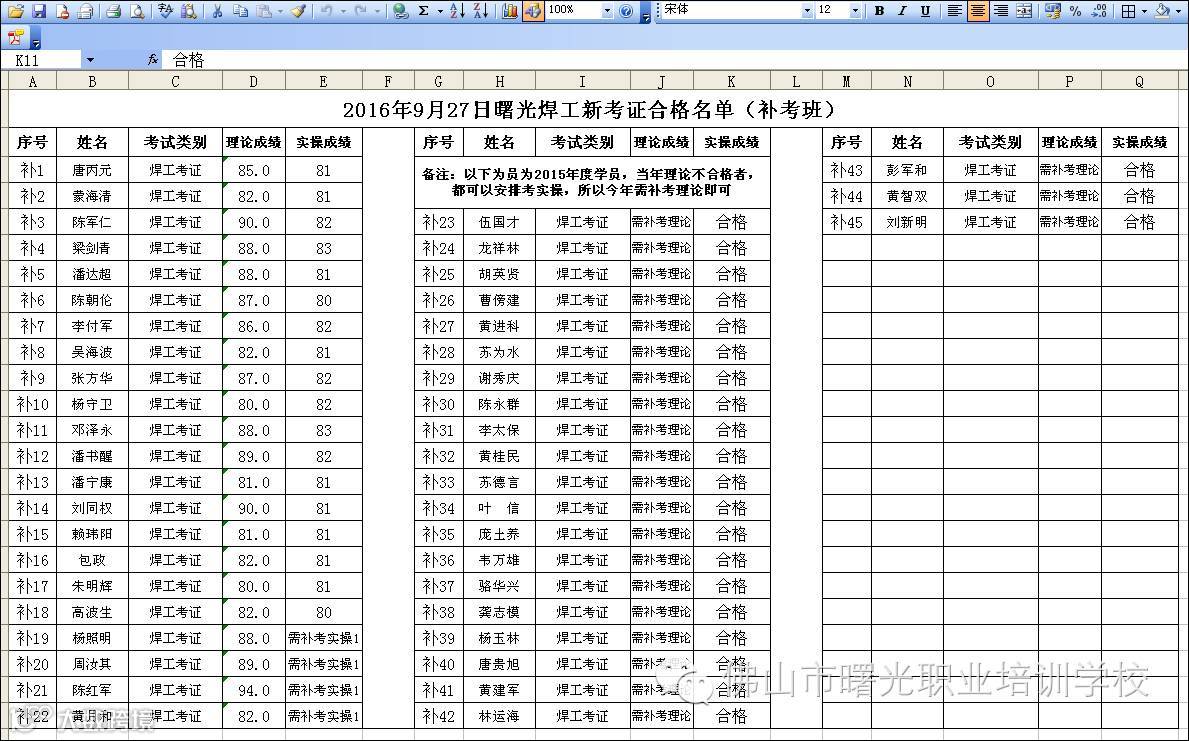Select the cell 补14
Viewport: 1189px width, 741px height.
pos(32,508)
